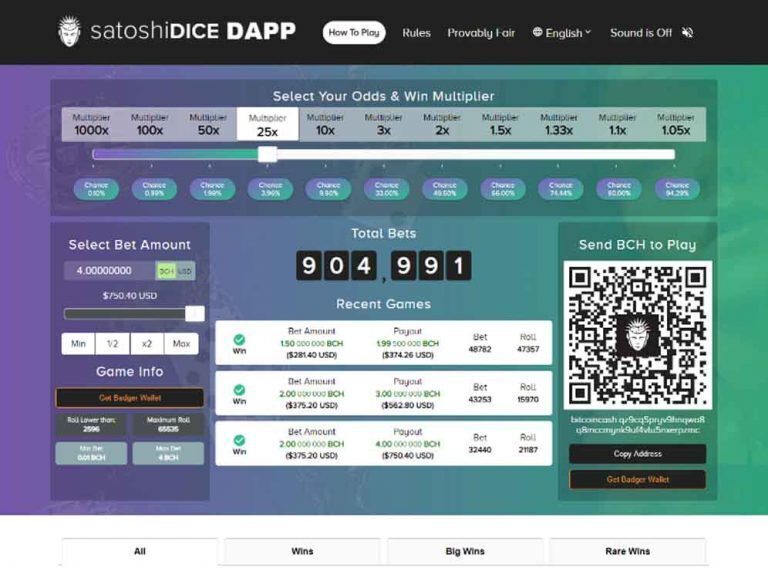The height and width of the screenshot is (568, 768).
Task: Choose the Chance 33.00% pill
Action: tap(386, 189)
